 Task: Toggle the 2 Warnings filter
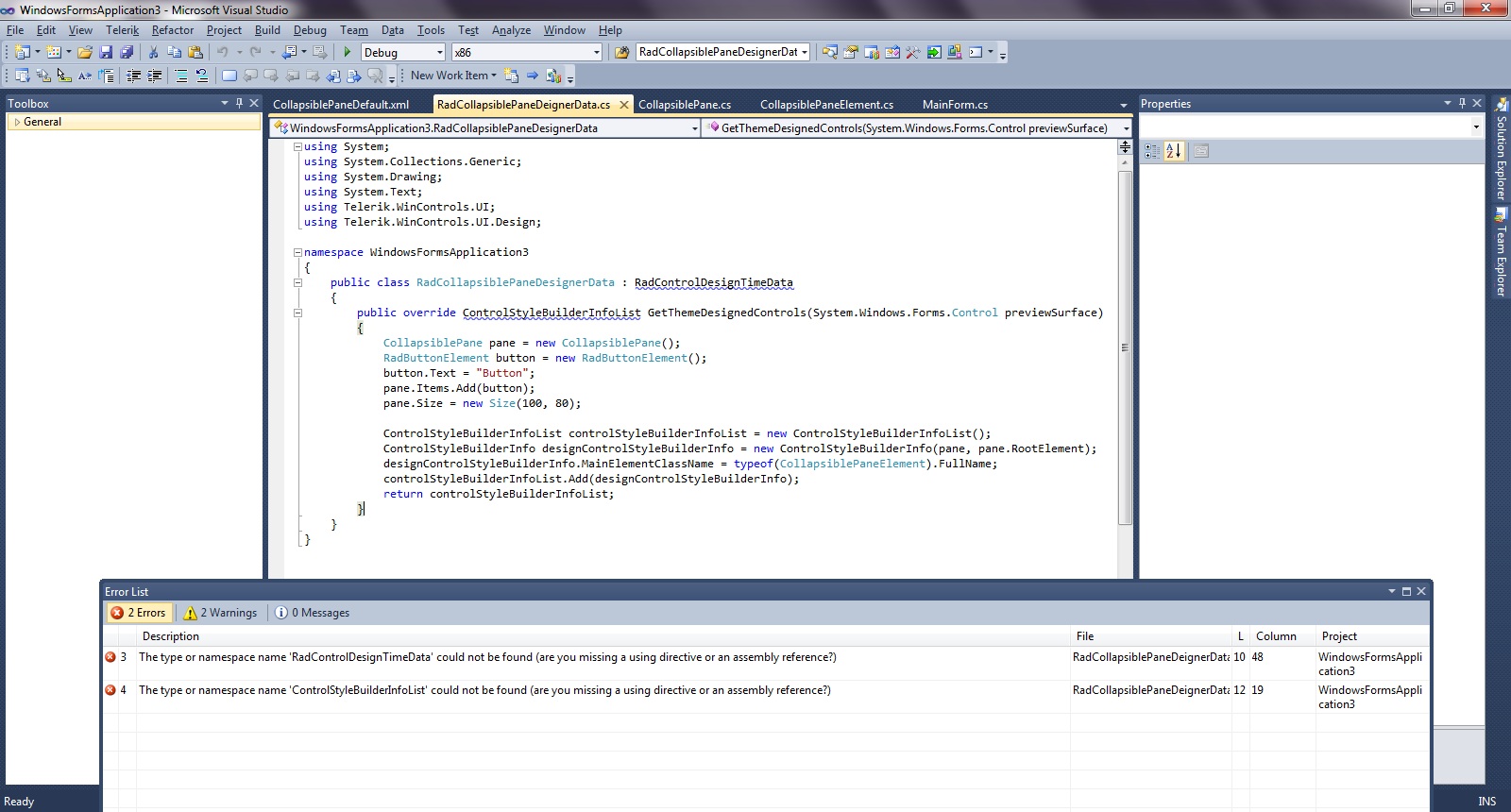click(221, 613)
